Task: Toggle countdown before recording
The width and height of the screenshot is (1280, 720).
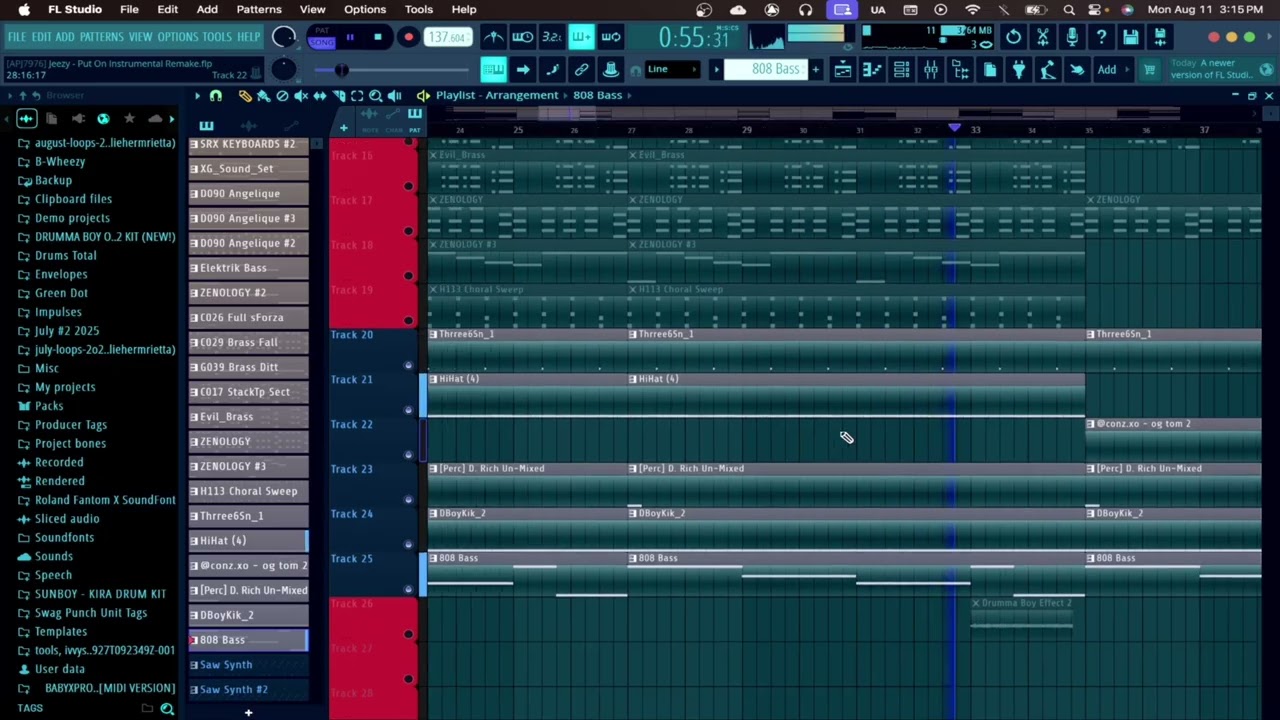Action: point(551,37)
